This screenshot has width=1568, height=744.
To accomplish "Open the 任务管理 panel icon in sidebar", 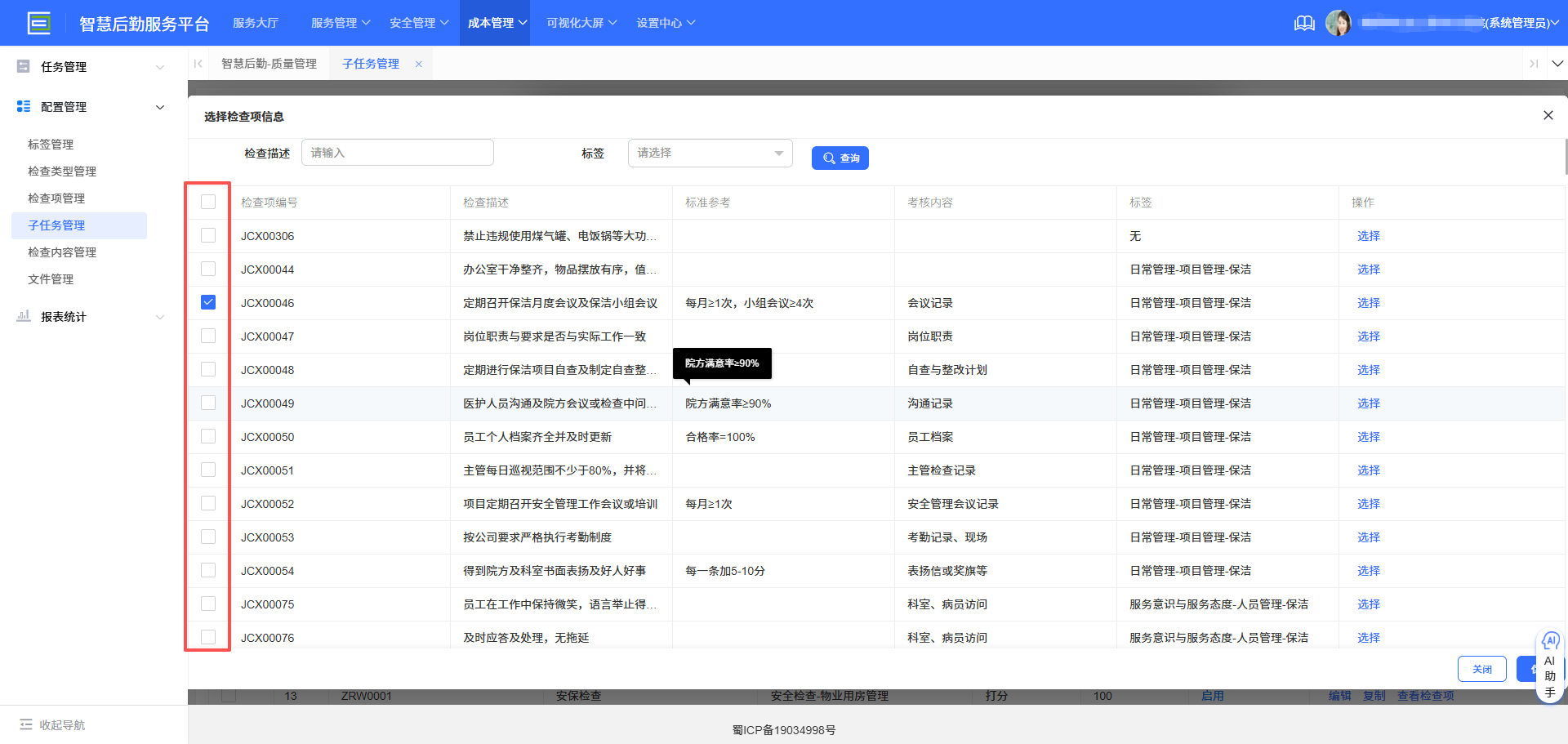I will 23,66.
